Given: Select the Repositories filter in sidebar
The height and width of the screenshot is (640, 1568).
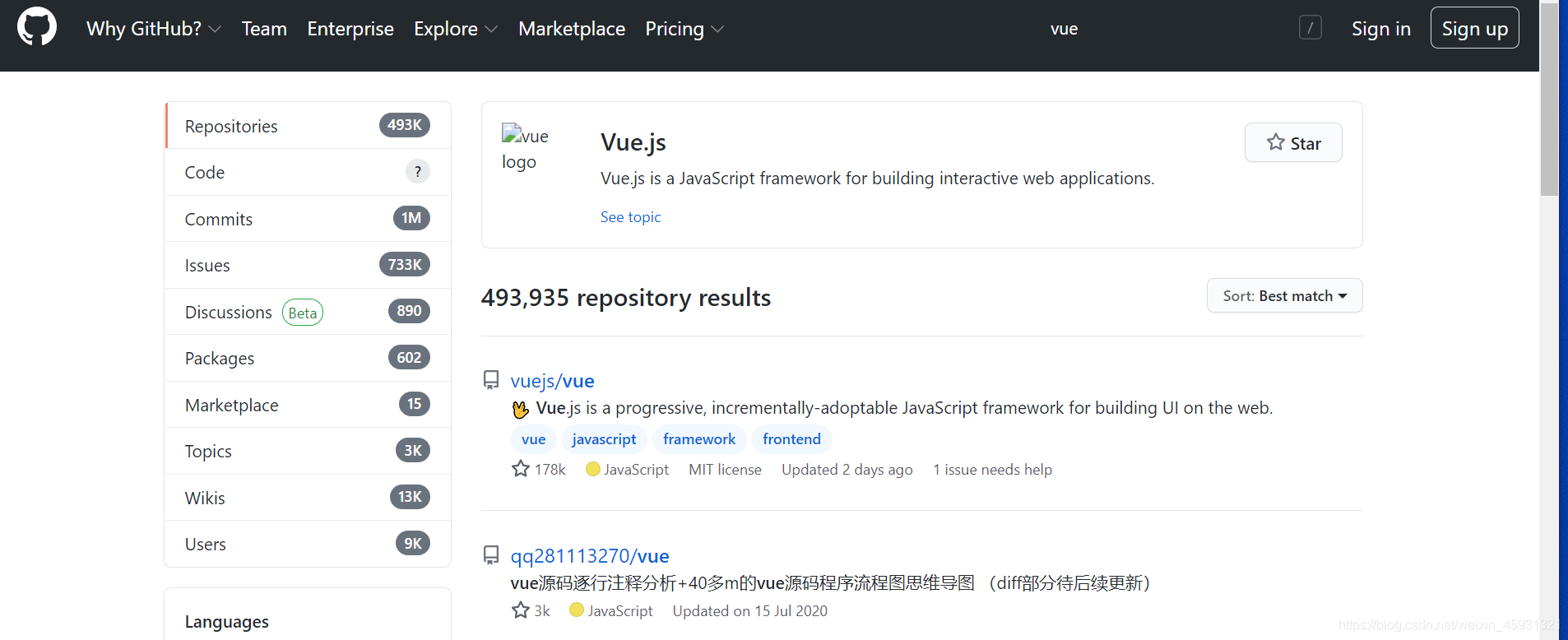Looking at the screenshot, I should click(308, 126).
